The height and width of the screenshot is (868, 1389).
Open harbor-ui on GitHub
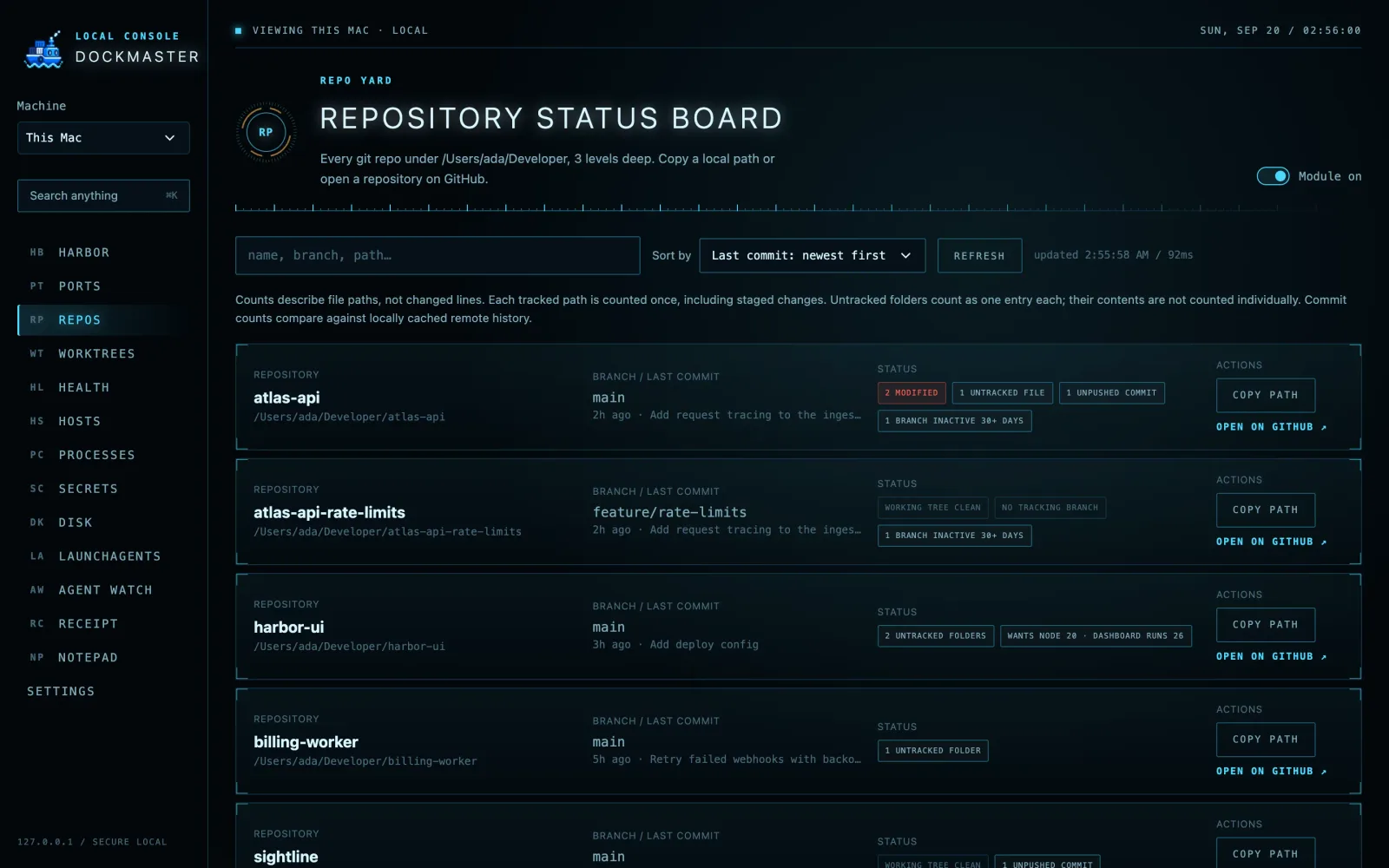(x=1271, y=656)
